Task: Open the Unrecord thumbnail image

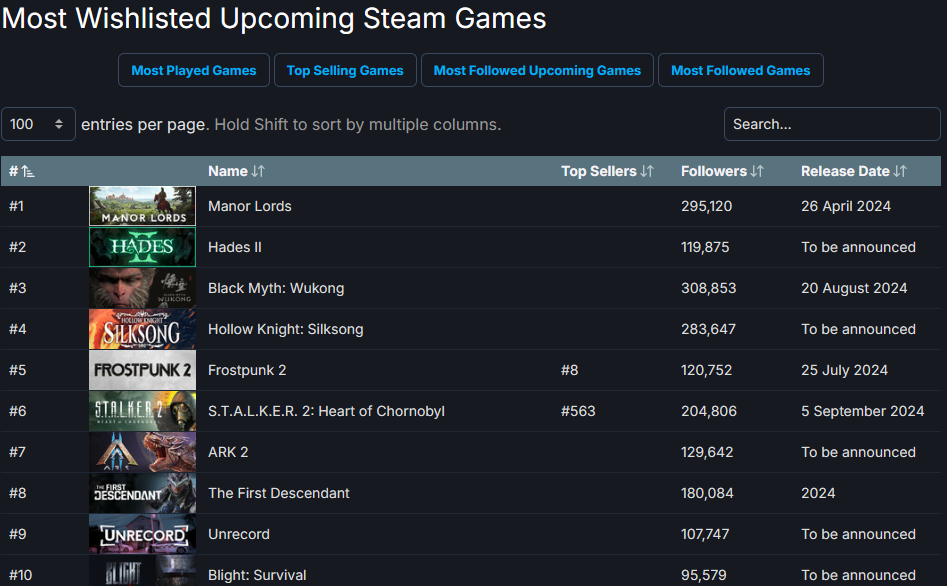Action: pyautogui.click(x=143, y=535)
